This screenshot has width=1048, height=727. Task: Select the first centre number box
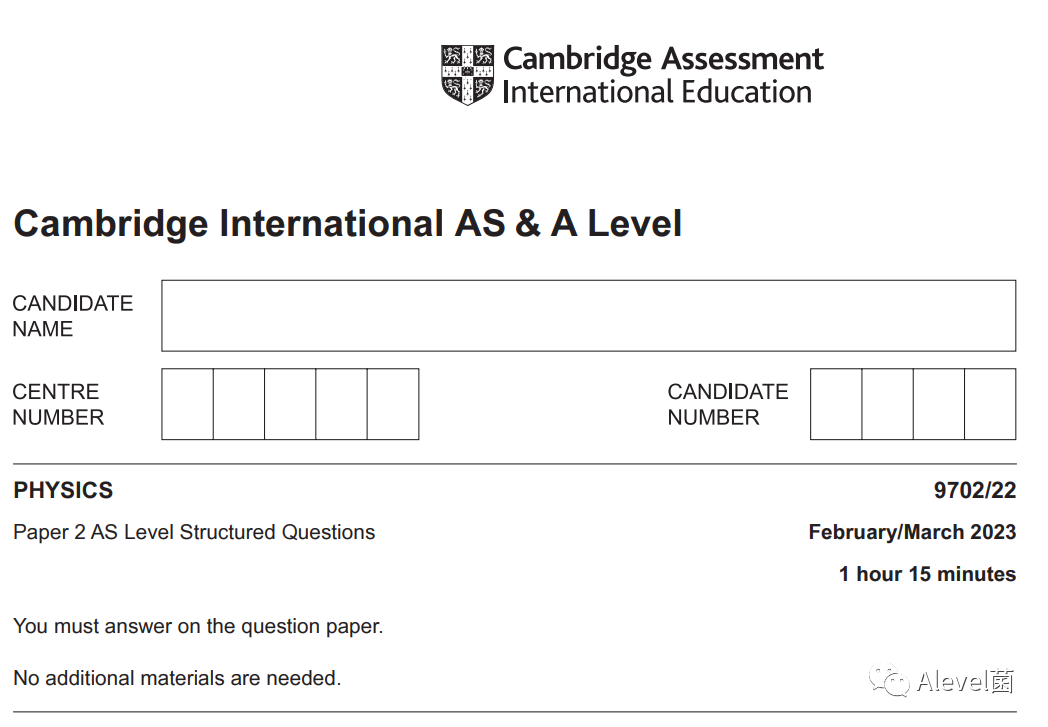[x=187, y=404]
